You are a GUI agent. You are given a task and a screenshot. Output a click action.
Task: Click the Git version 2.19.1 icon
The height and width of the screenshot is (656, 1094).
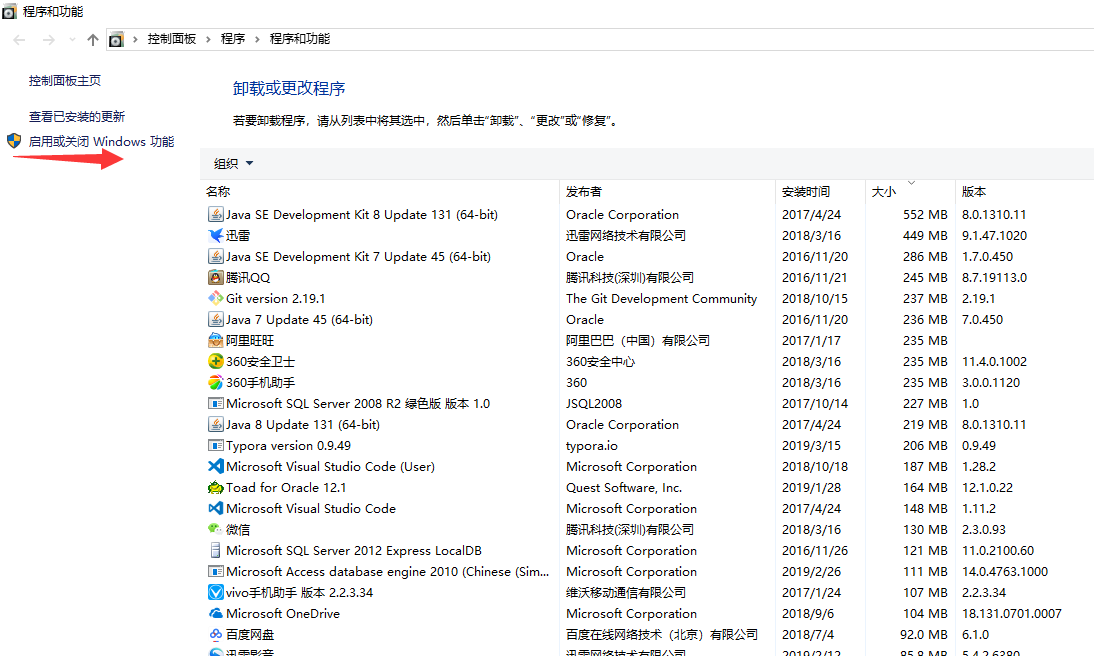point(215,299)
